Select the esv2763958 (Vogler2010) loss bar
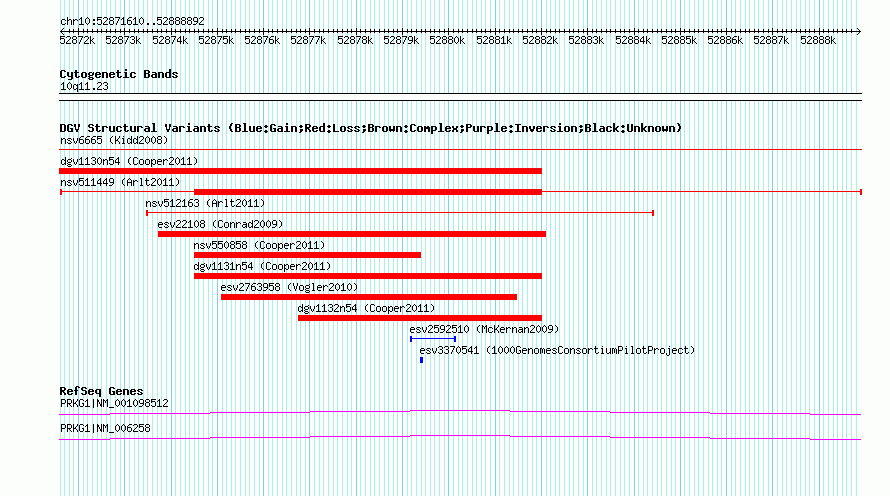 (368, 297)
